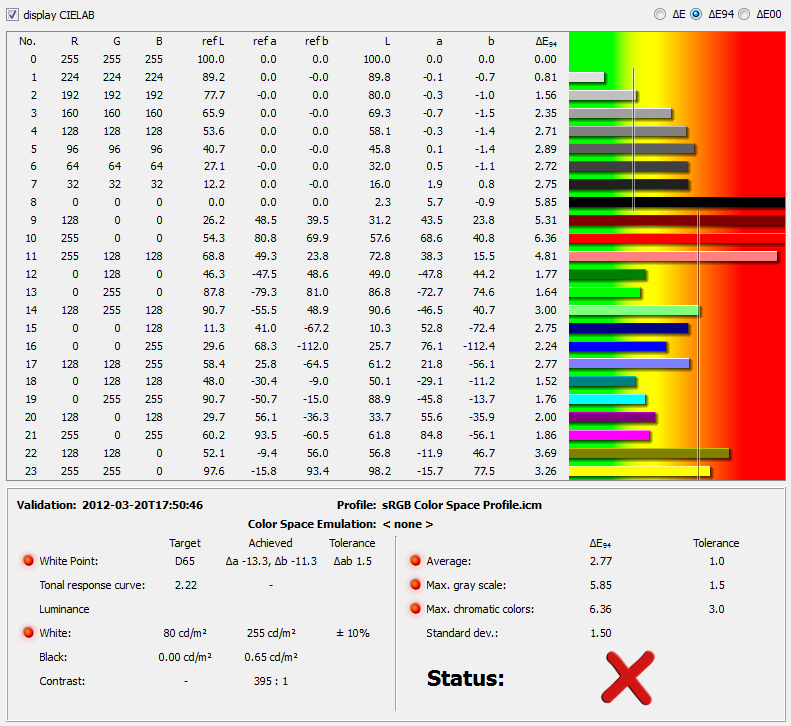Click the yellow bar in row 23
Screen dimensions: 791x726
[x=639, y=471]
